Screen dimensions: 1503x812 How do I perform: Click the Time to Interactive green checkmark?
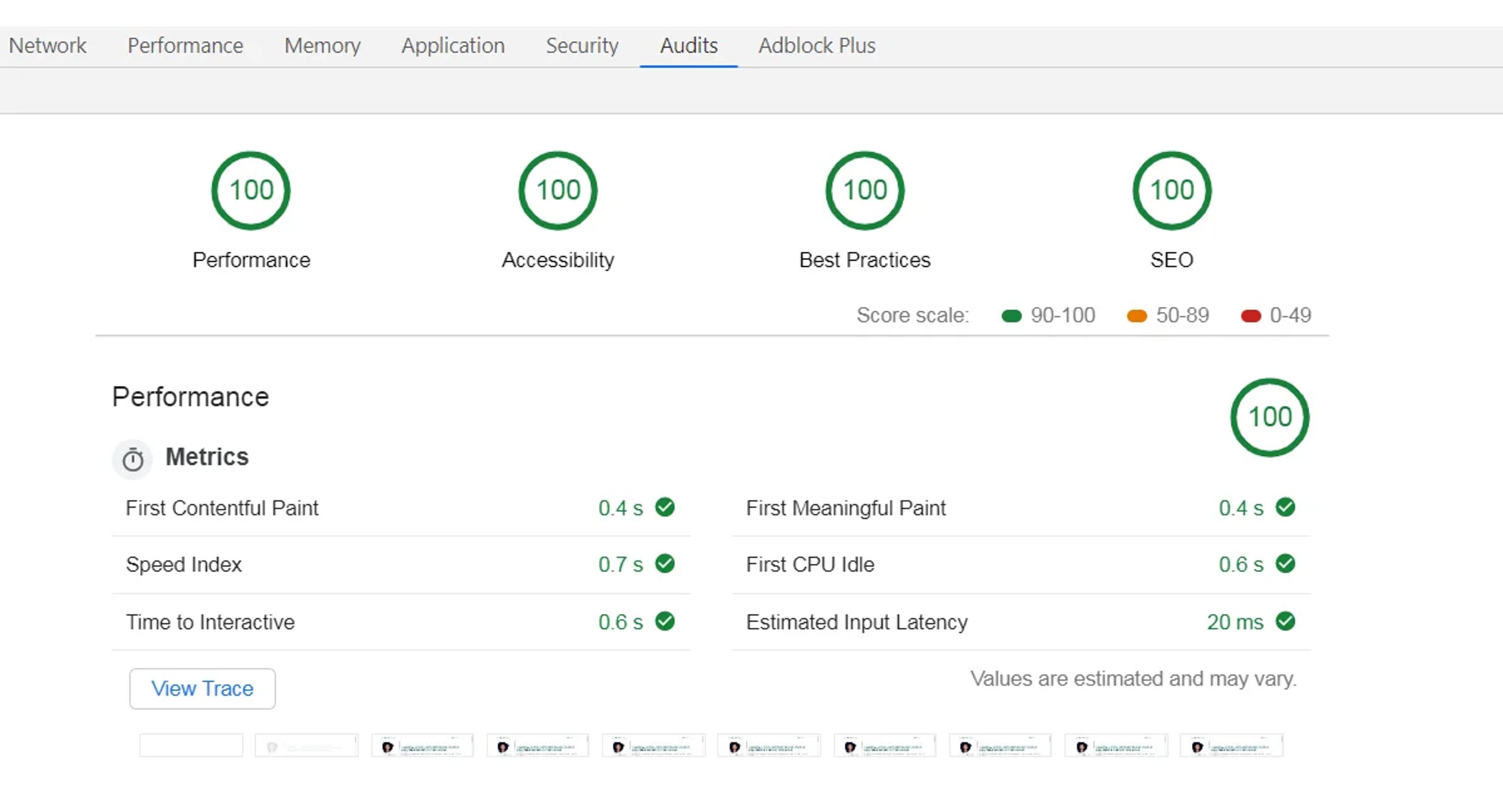click(x=665, y=621)
